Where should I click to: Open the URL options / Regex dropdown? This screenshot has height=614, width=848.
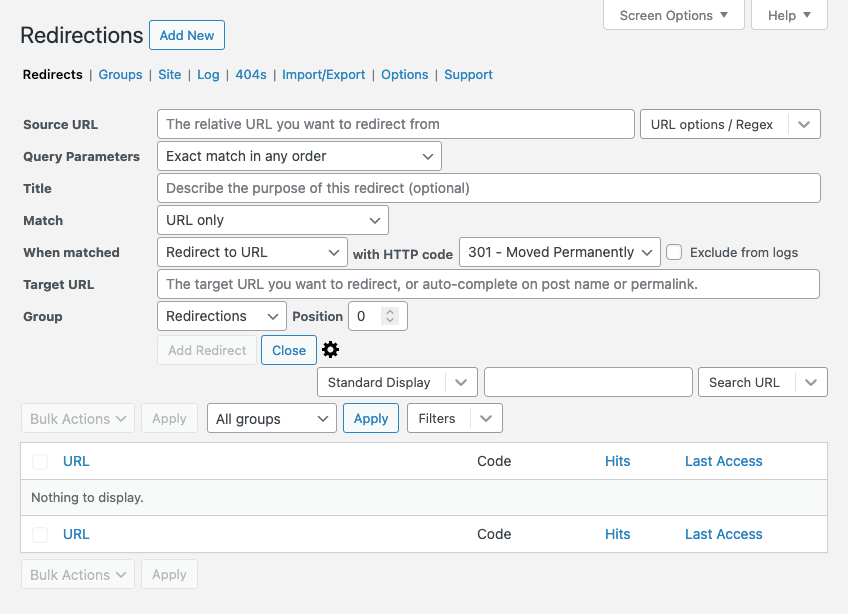pyautogui.click(x=730, y=124)
